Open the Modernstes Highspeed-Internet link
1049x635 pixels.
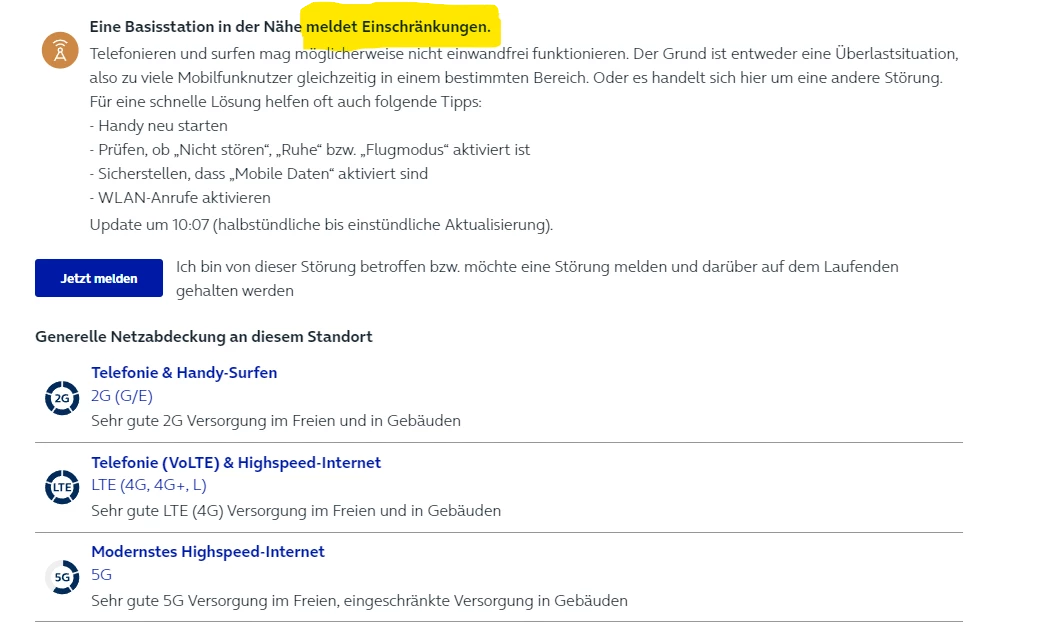click(x=208, y=552)
